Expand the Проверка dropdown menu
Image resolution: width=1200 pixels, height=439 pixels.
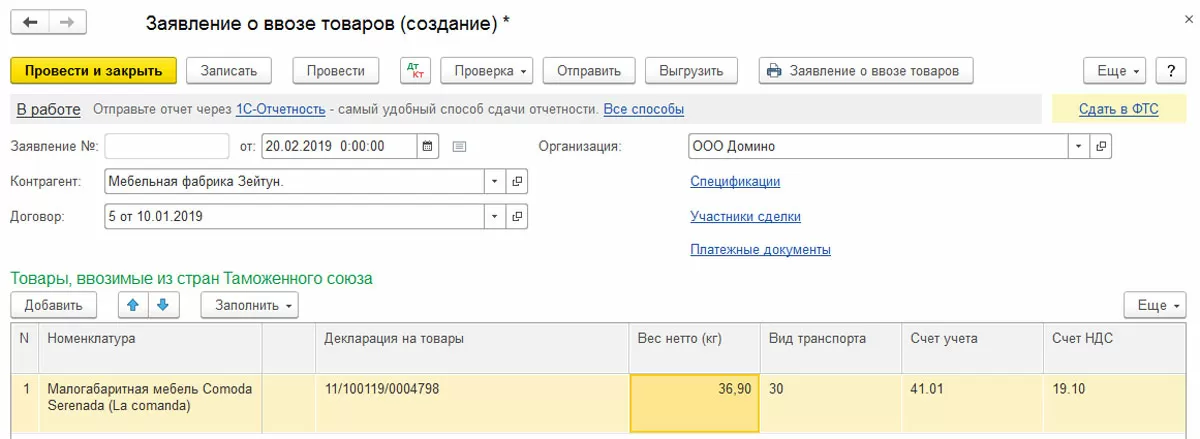[x=485, y=71]
